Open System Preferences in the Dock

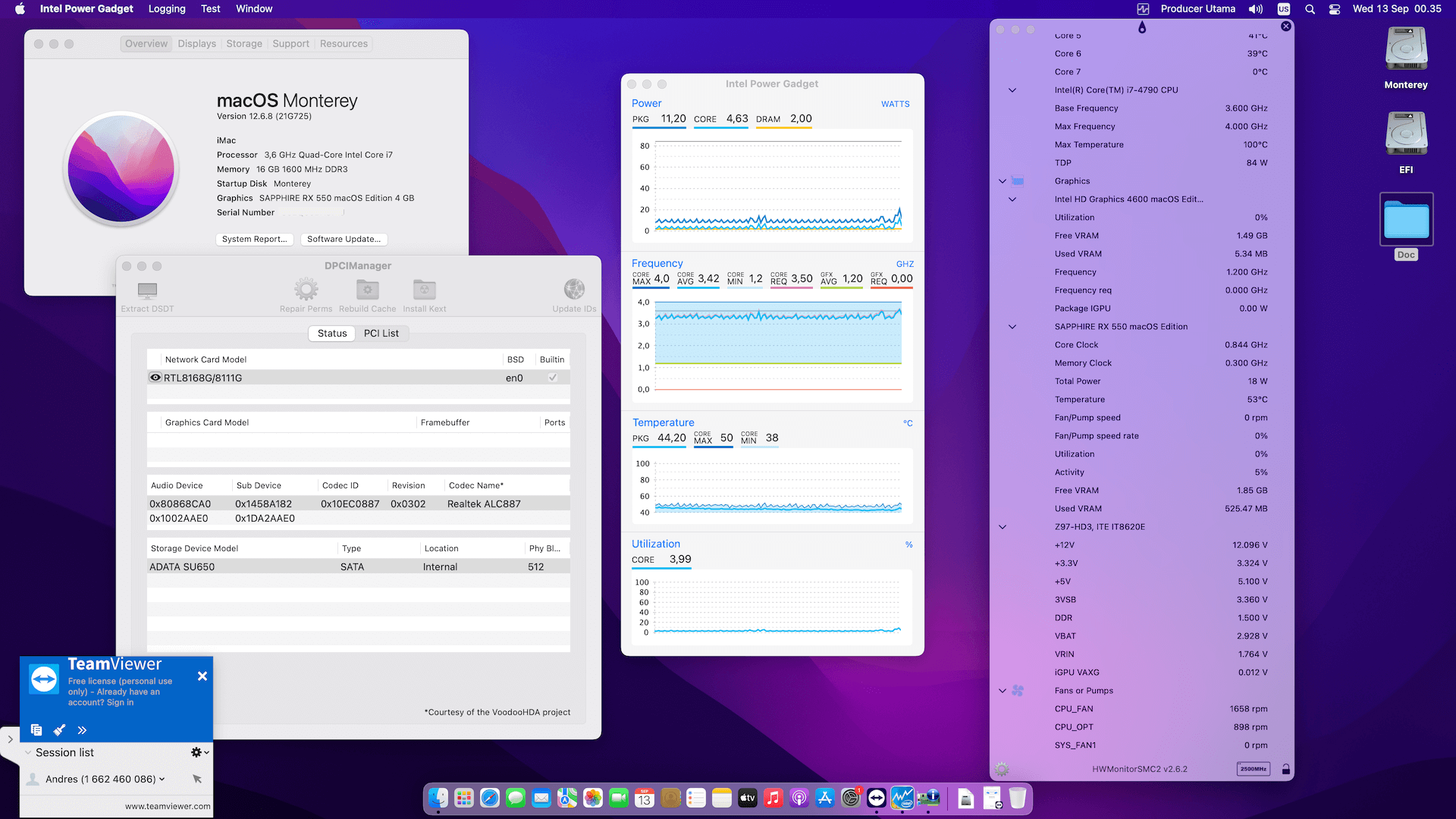pyautogui.click(x=851, y=798)
